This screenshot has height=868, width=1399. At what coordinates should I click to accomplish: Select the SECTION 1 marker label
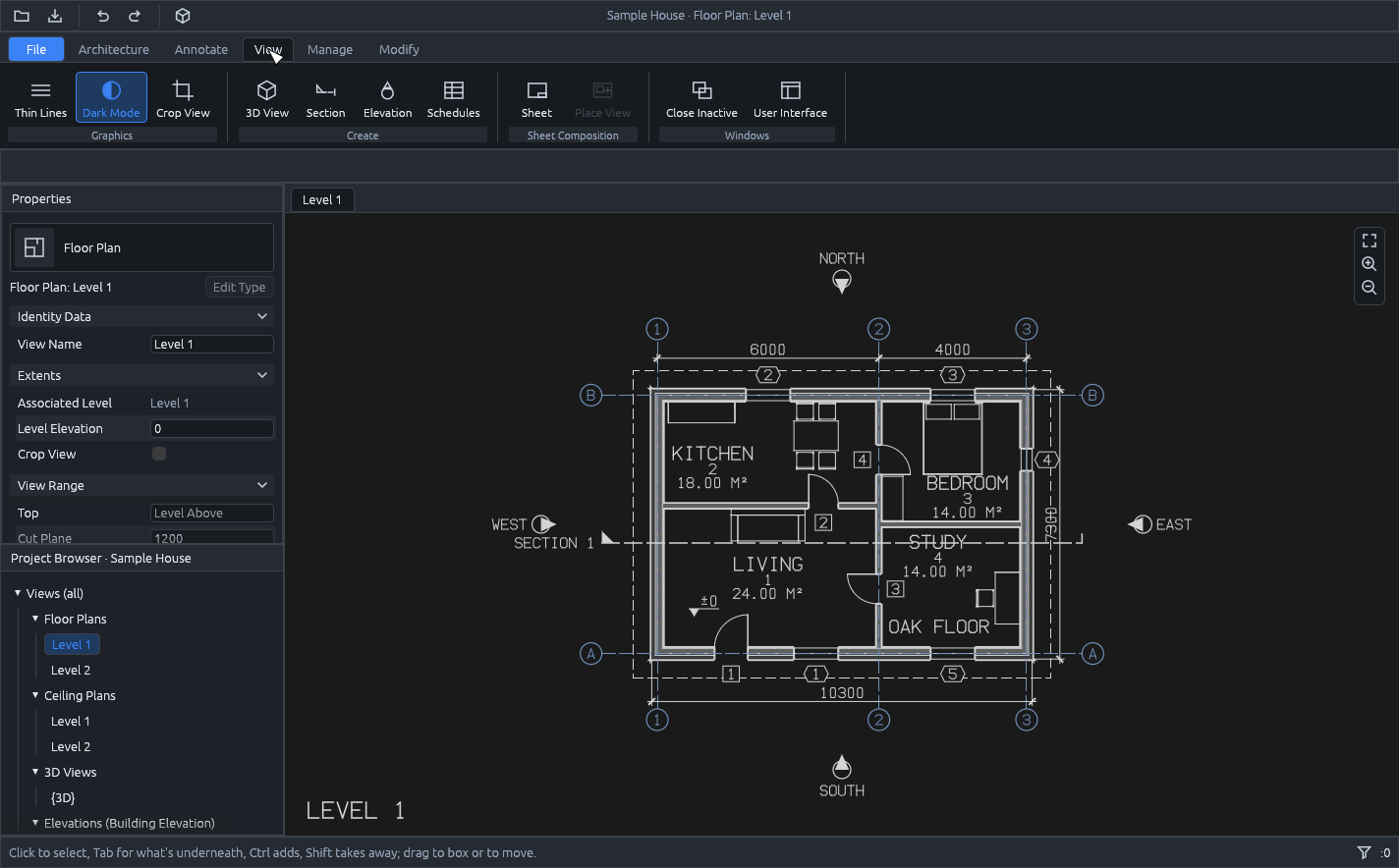tap(553, 543)
